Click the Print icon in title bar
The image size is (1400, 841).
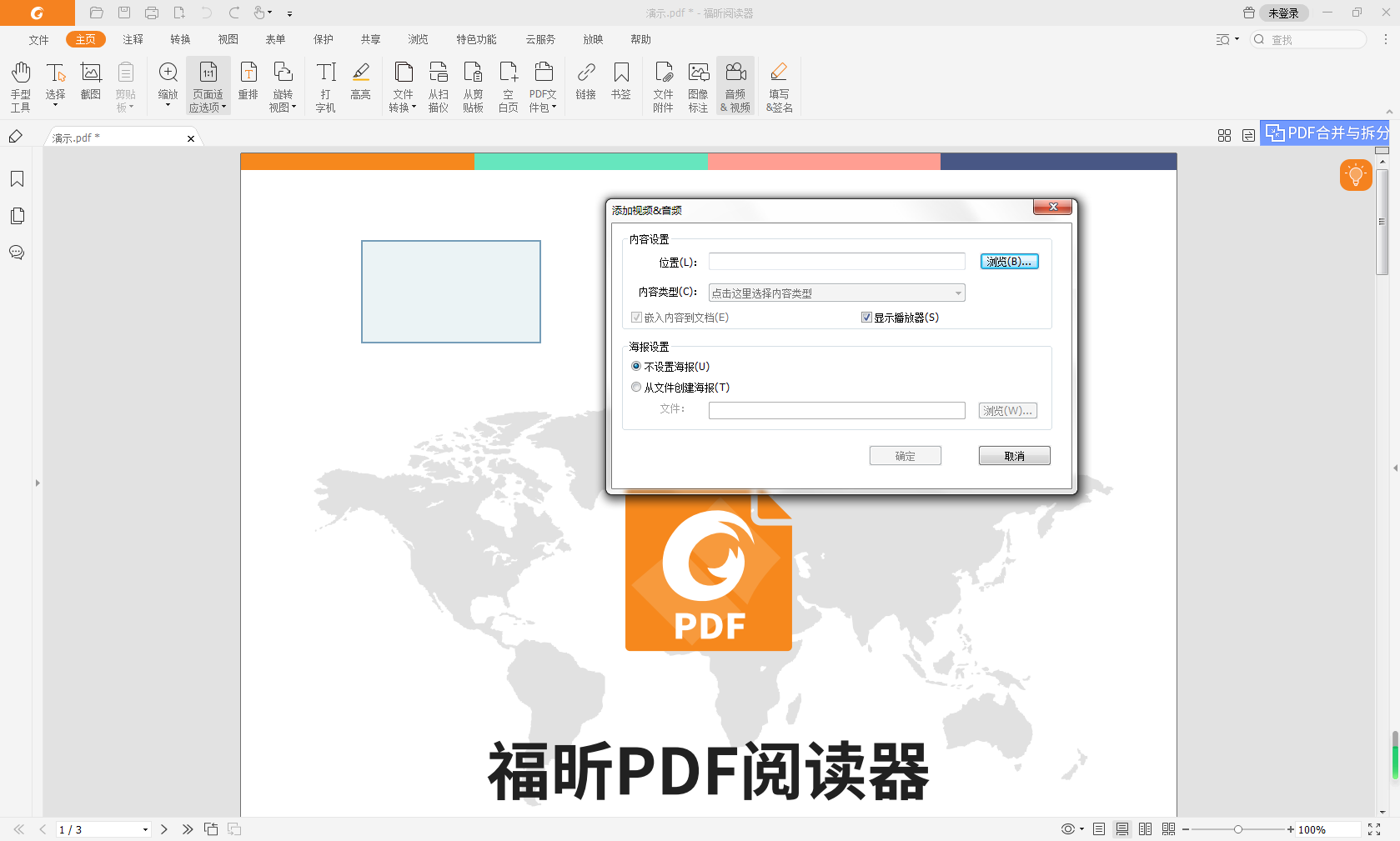152,13
